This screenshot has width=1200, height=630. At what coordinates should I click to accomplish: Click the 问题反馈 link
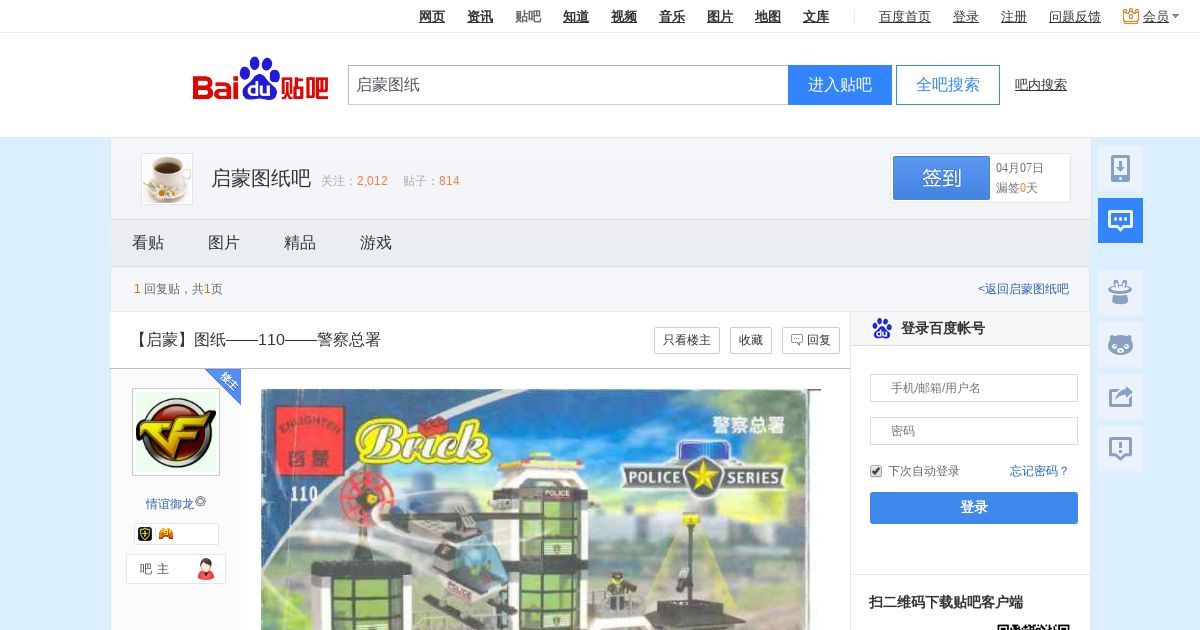point(1075,16)
